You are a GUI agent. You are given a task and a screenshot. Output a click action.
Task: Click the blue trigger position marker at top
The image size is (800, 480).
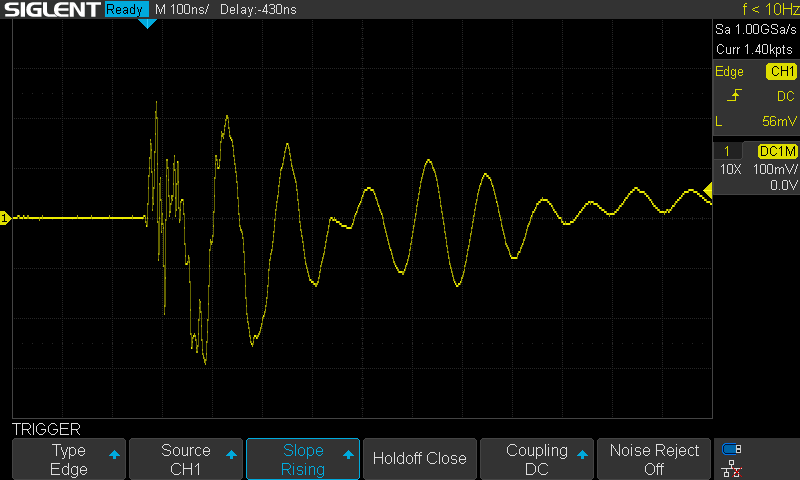[147, 23]
